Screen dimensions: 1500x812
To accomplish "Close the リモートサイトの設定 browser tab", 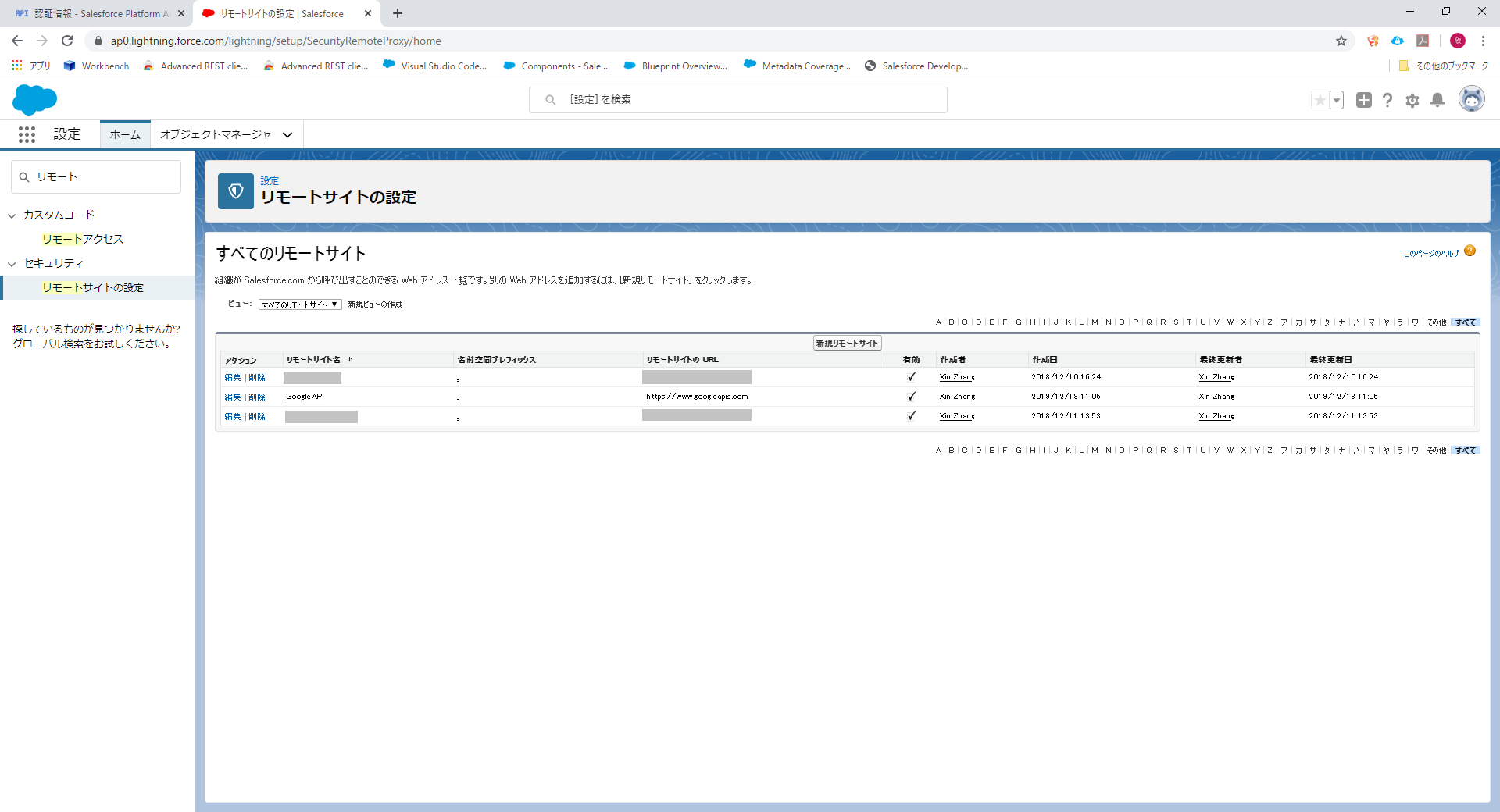I will tap(368, 13).
